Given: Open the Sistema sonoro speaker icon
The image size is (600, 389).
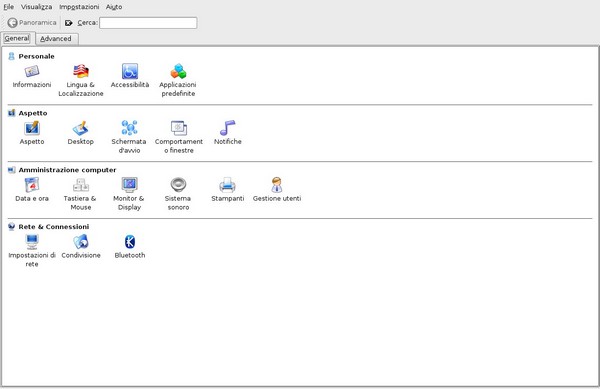Looking at the screenshot, I should click(178, 185).
